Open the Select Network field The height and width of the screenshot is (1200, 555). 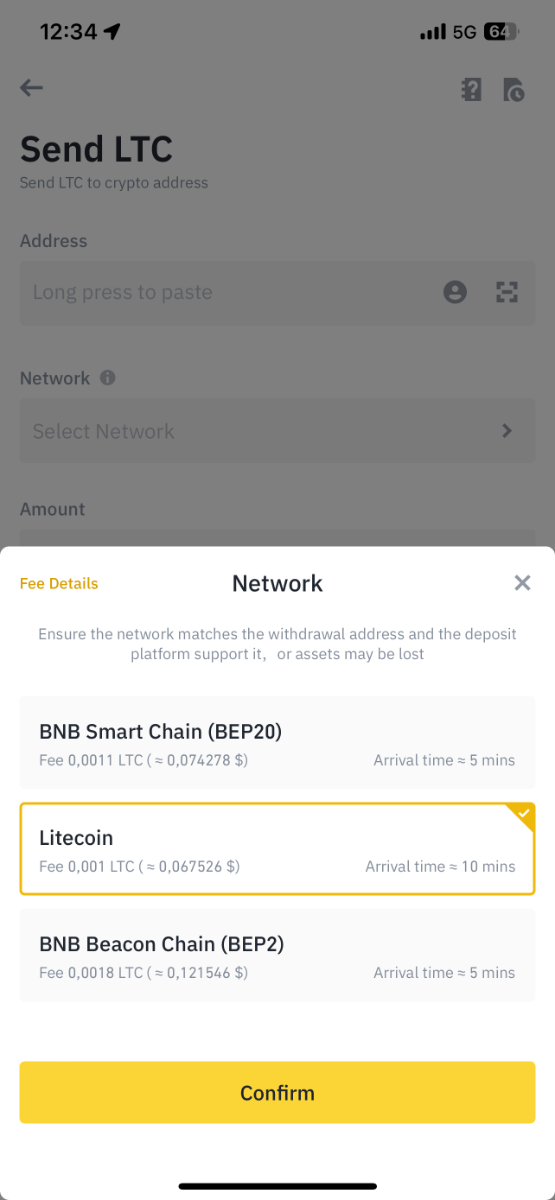pyautogui.click(x=277, y=431)
